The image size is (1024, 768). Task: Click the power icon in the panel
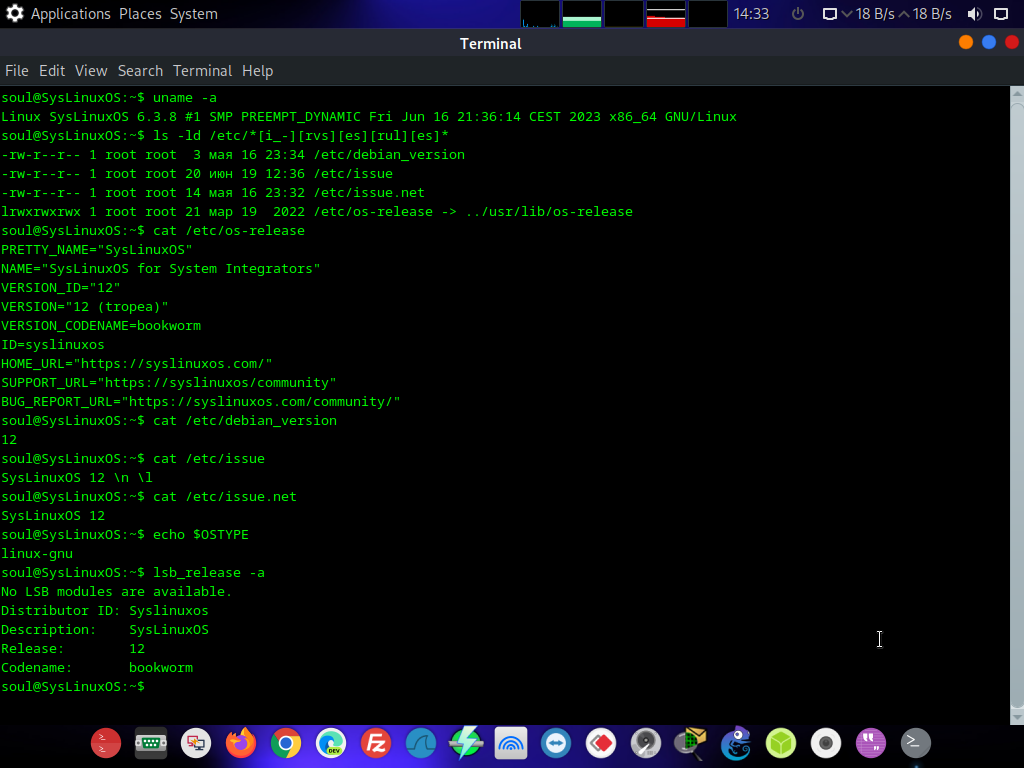click(x=798, y=14)
